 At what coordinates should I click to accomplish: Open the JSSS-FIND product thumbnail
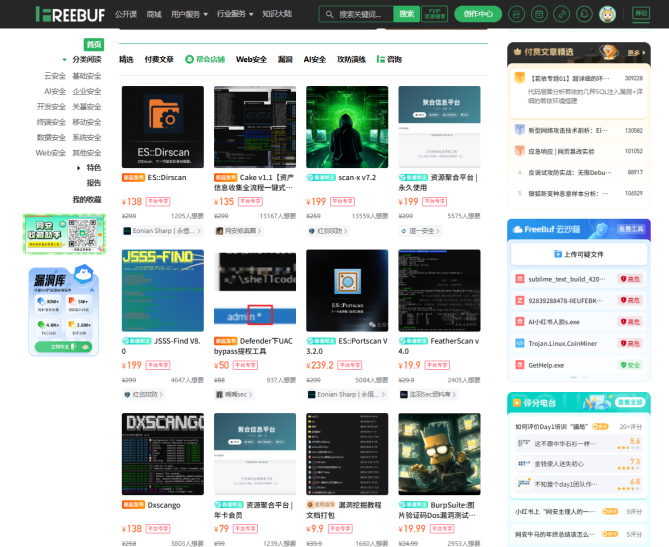pyautogui.click(x=163, y=291)
